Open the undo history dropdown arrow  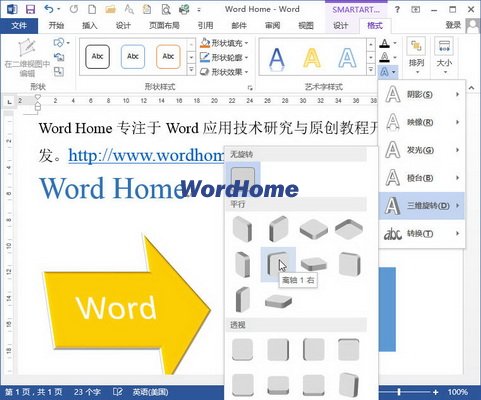click(x=59, y=9)
